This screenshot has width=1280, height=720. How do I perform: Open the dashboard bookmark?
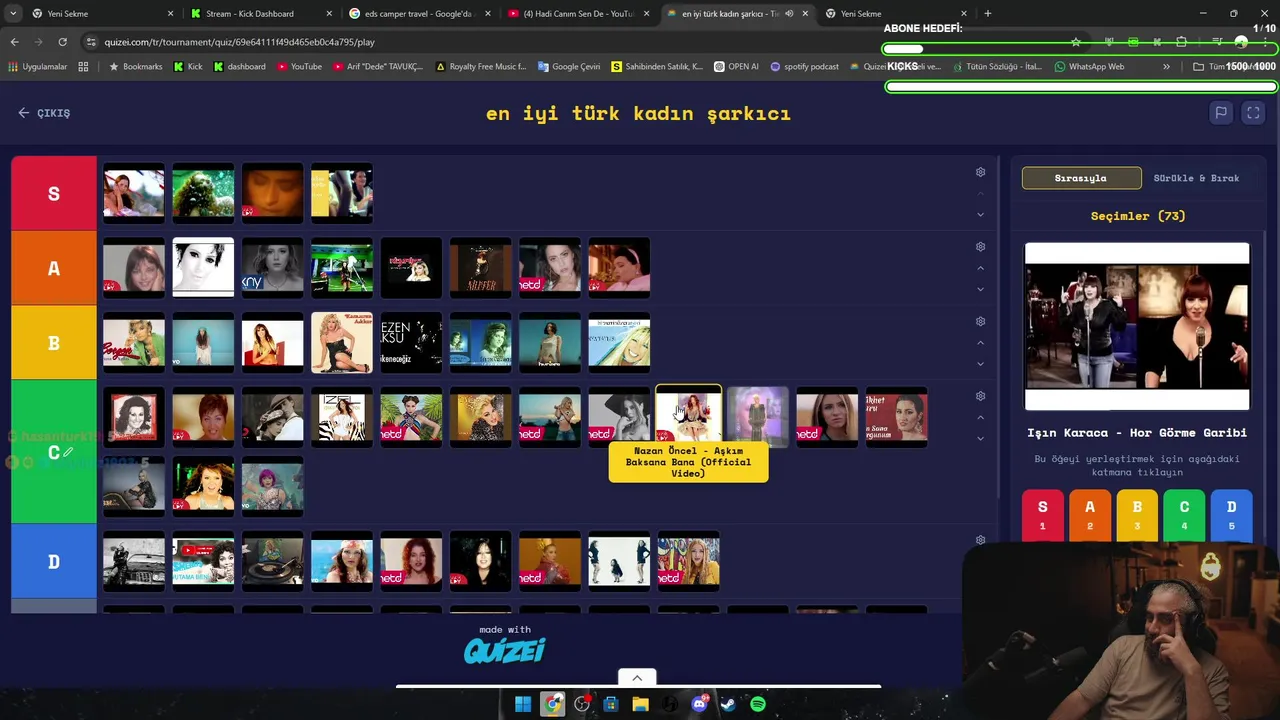[239, 66]
